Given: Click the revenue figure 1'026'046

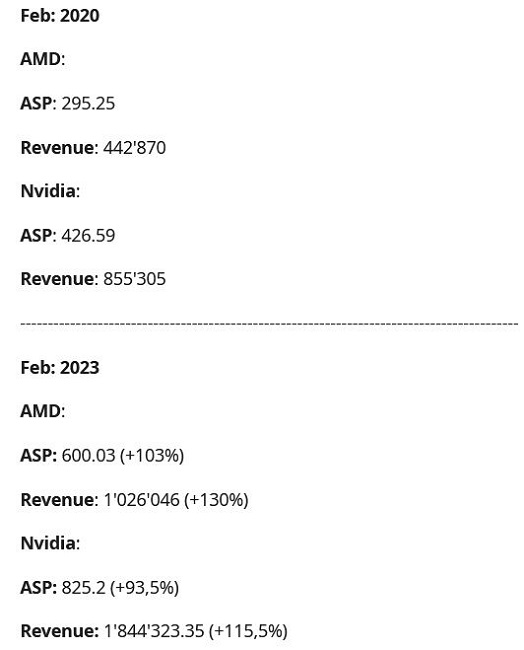Looking at the screenshot, I should [141, 500].
